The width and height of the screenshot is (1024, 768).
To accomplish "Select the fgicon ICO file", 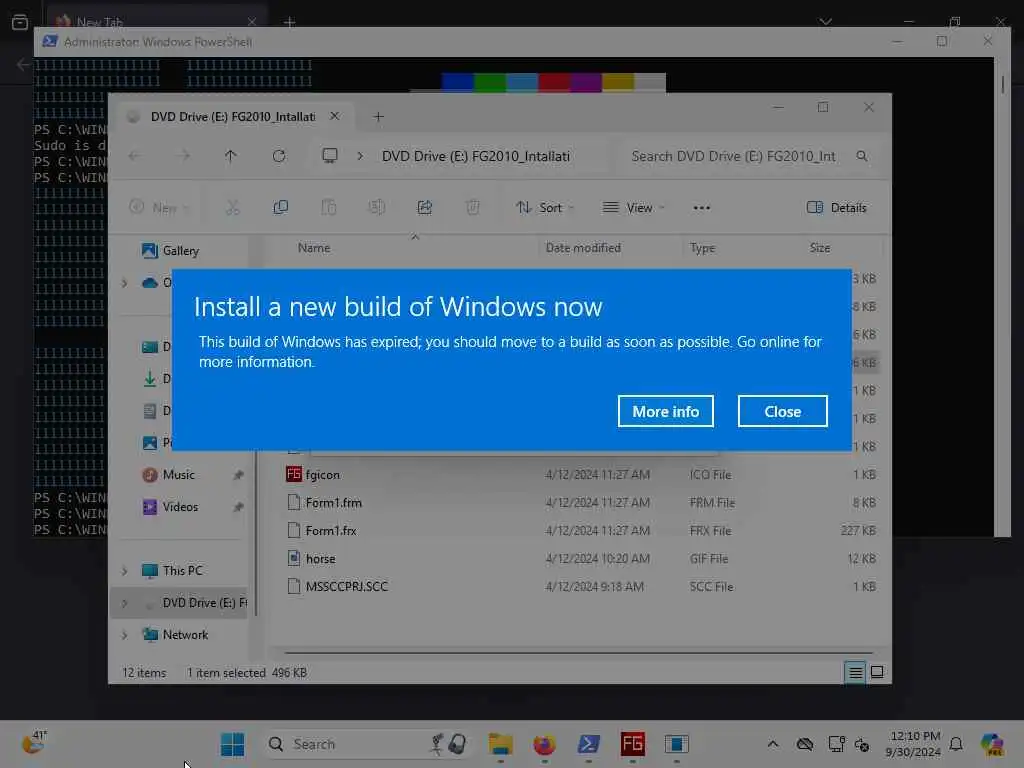I will 323,475.
